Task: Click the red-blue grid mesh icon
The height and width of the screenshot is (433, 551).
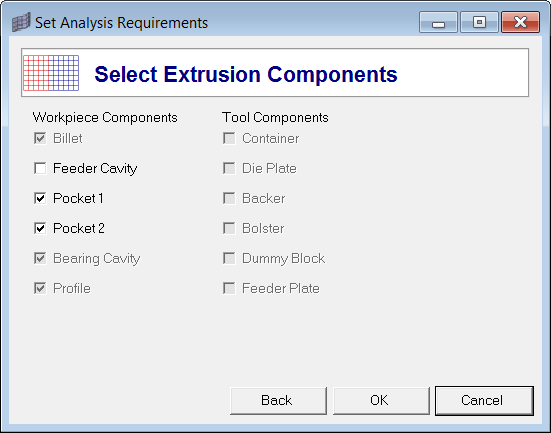Action: point(51,73)
